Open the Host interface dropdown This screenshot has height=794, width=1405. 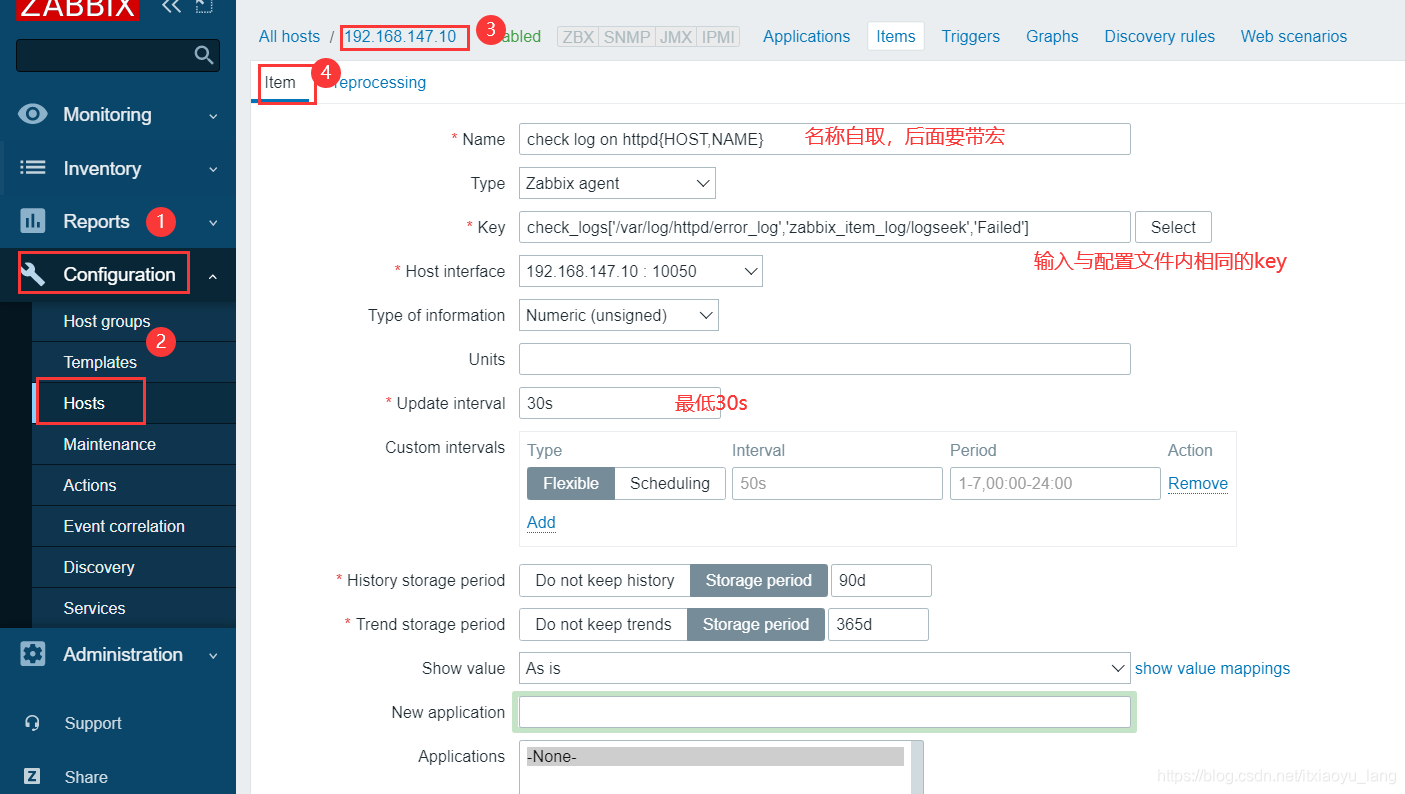click(x=641, y=271)
